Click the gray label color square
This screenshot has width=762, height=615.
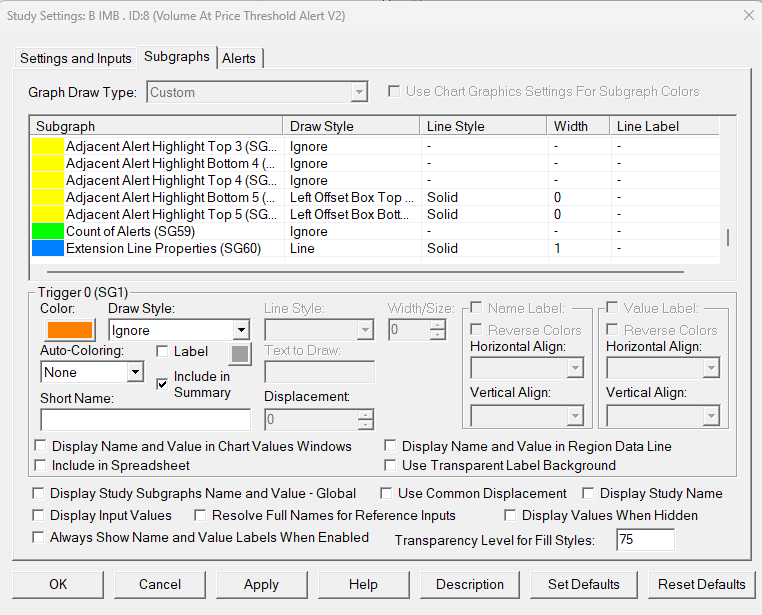click(239, 353)
